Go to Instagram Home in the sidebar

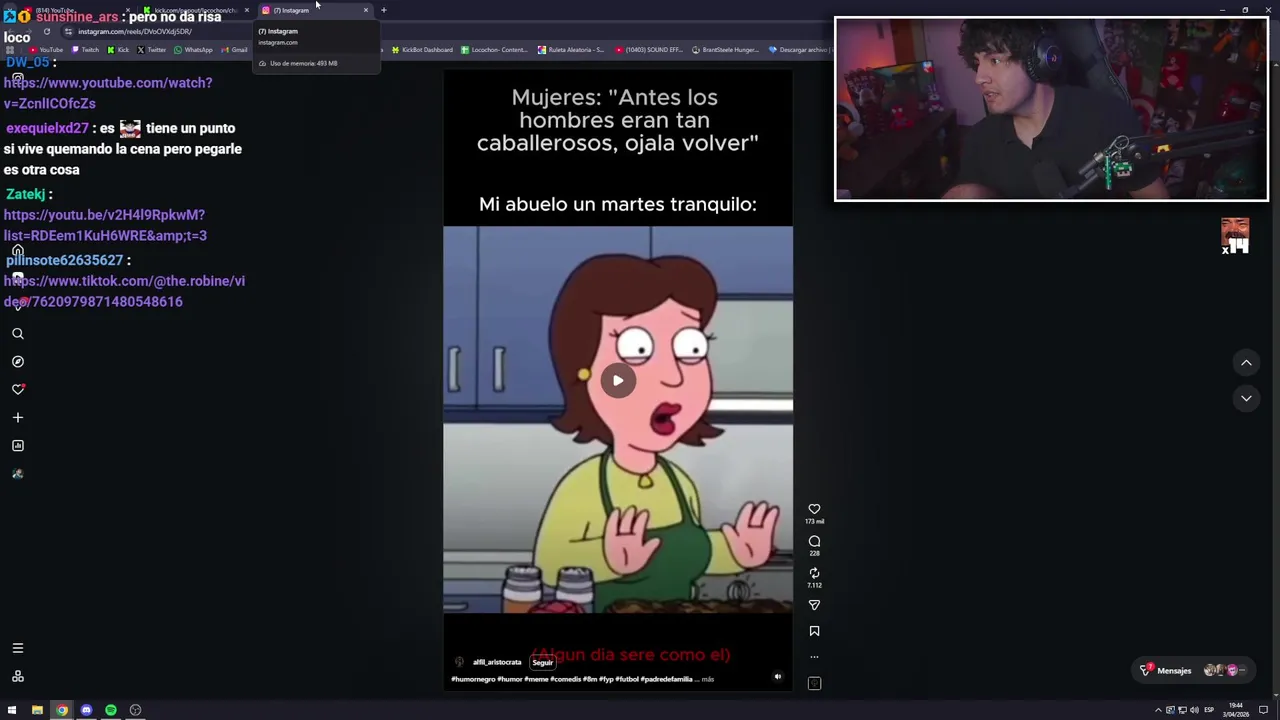pyautogui.click(x=18, y=251)
